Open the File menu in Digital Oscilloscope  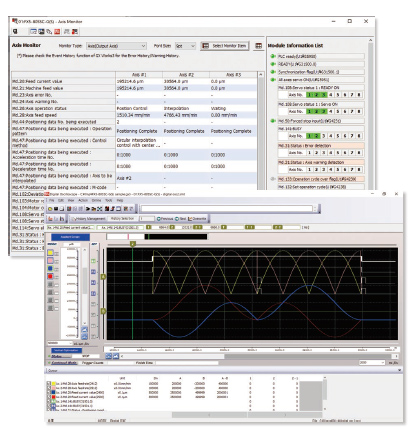[52, 200]
